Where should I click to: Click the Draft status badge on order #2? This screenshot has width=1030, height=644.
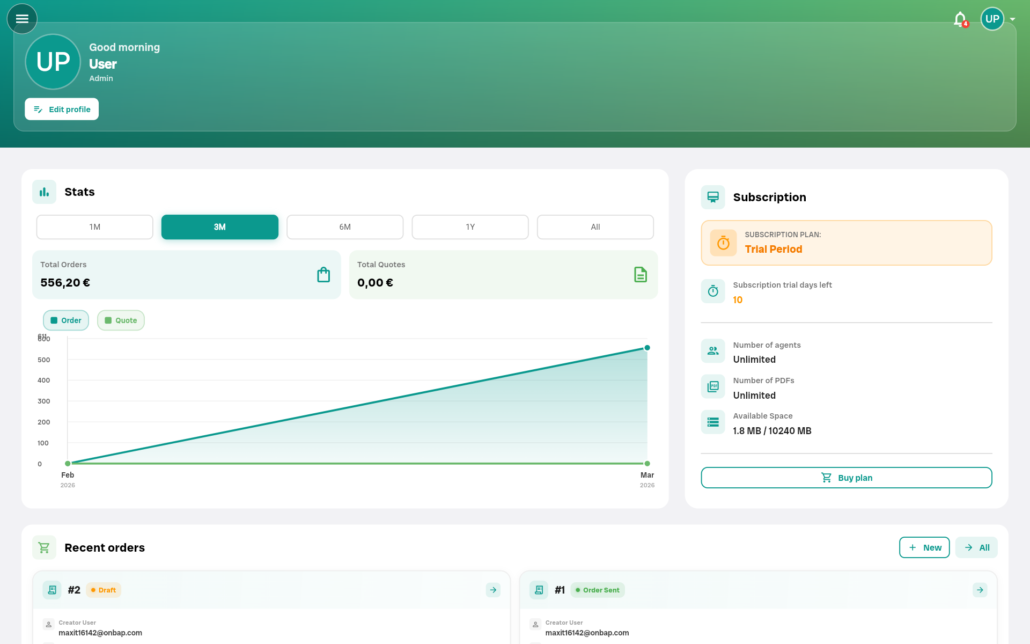[103, 590]
